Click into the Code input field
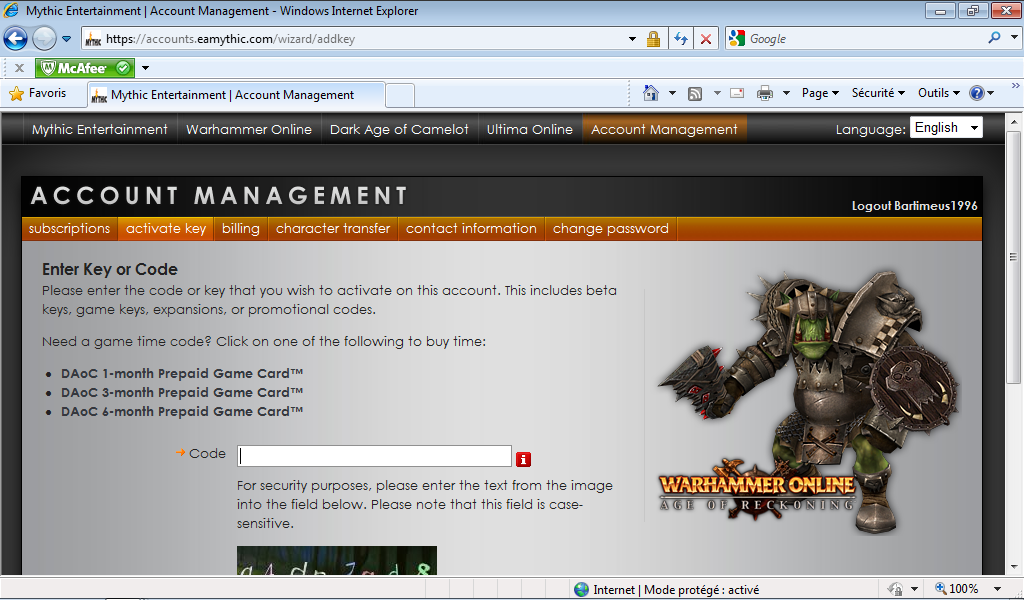Screen dimensions: 1024x600 coord(374,456)
